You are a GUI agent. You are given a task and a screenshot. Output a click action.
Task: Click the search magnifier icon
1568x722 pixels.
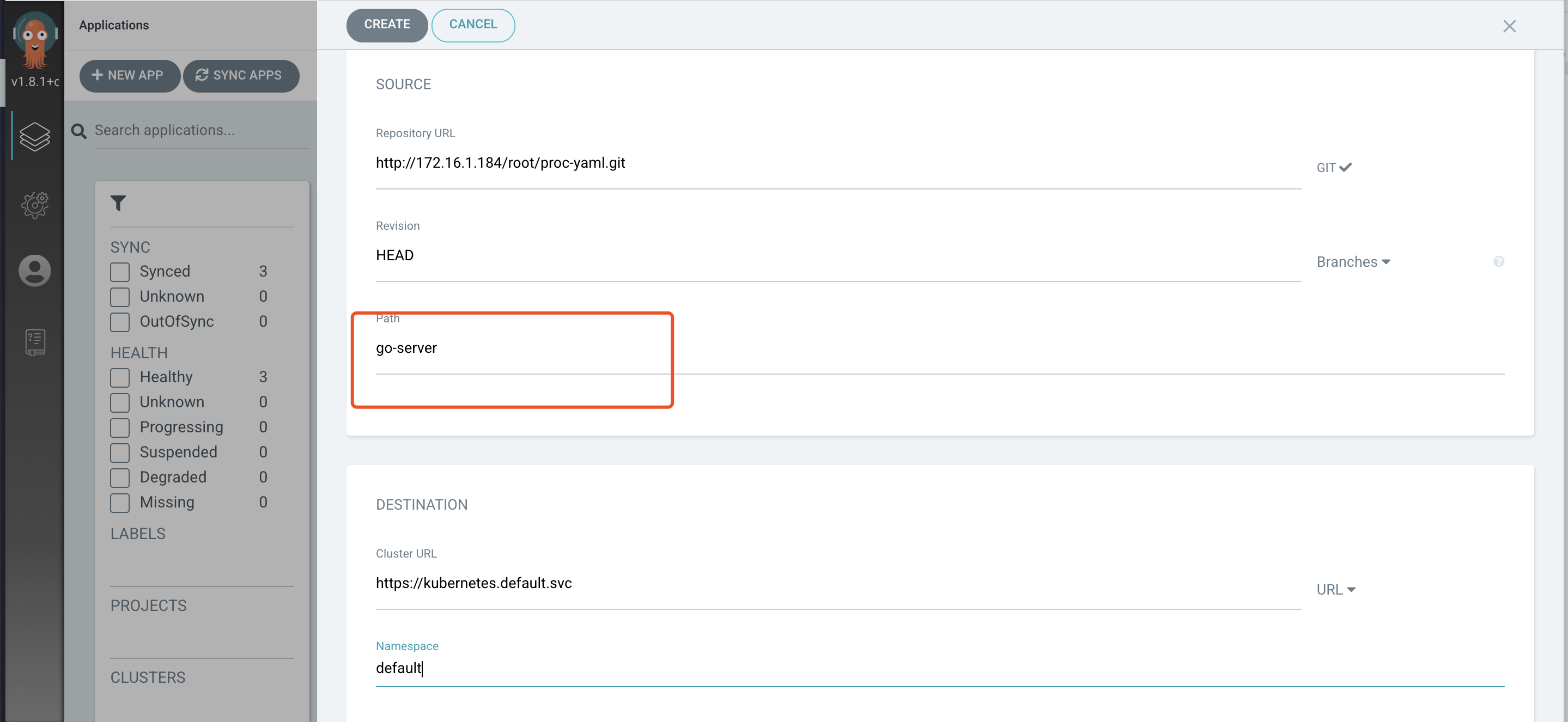(x=79, y=131)
